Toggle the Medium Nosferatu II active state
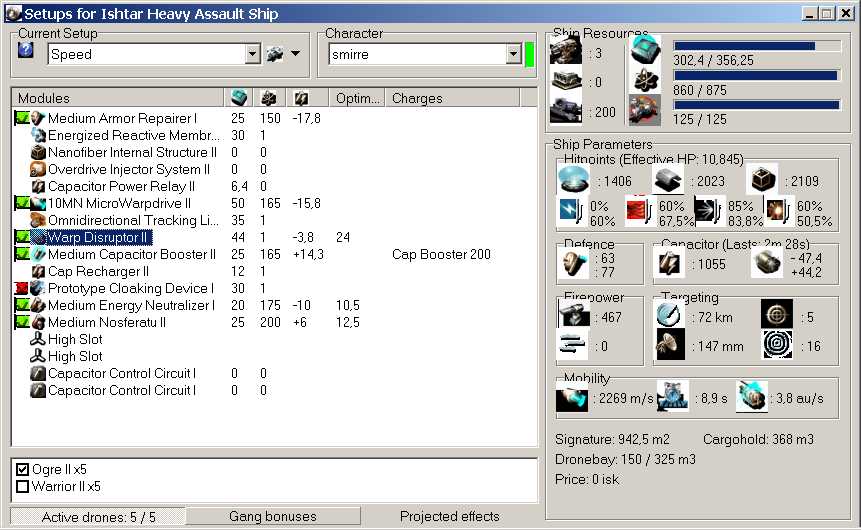This screenshot has height=530, width=861. point(21,322)
